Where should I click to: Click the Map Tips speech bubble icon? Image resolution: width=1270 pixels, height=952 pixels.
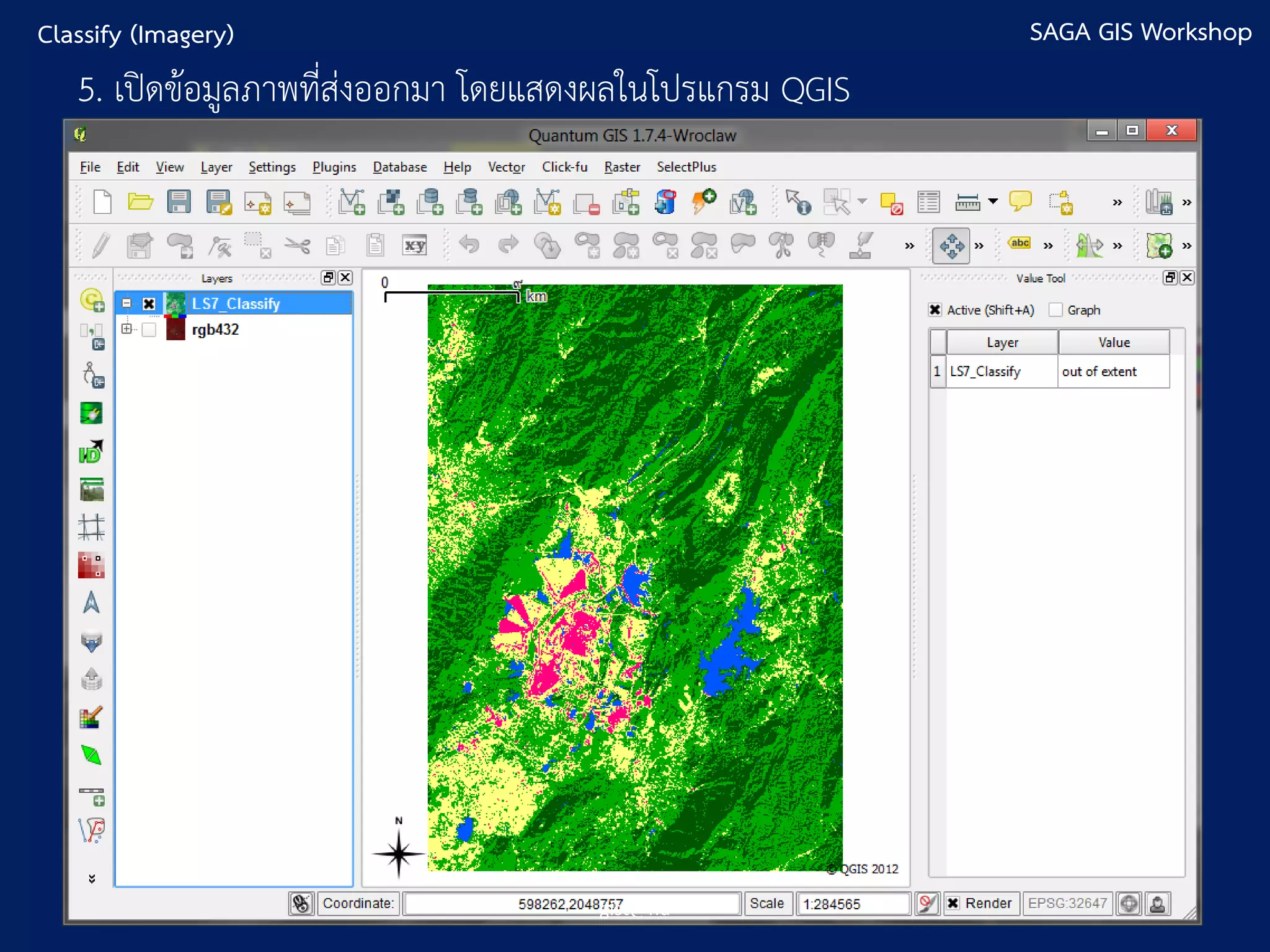pos(1020,201)
